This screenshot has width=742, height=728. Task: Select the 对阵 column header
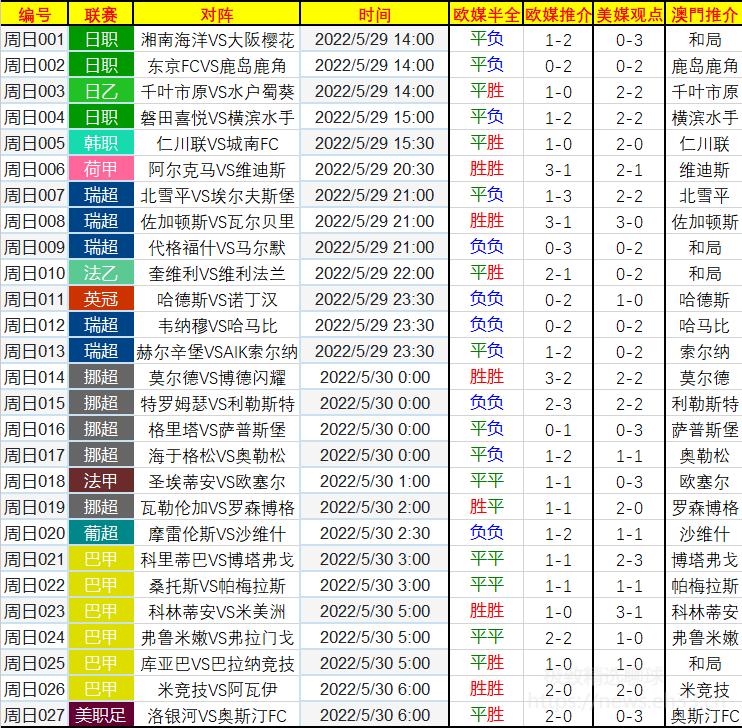pyautogui.click(x=217, y=14)
